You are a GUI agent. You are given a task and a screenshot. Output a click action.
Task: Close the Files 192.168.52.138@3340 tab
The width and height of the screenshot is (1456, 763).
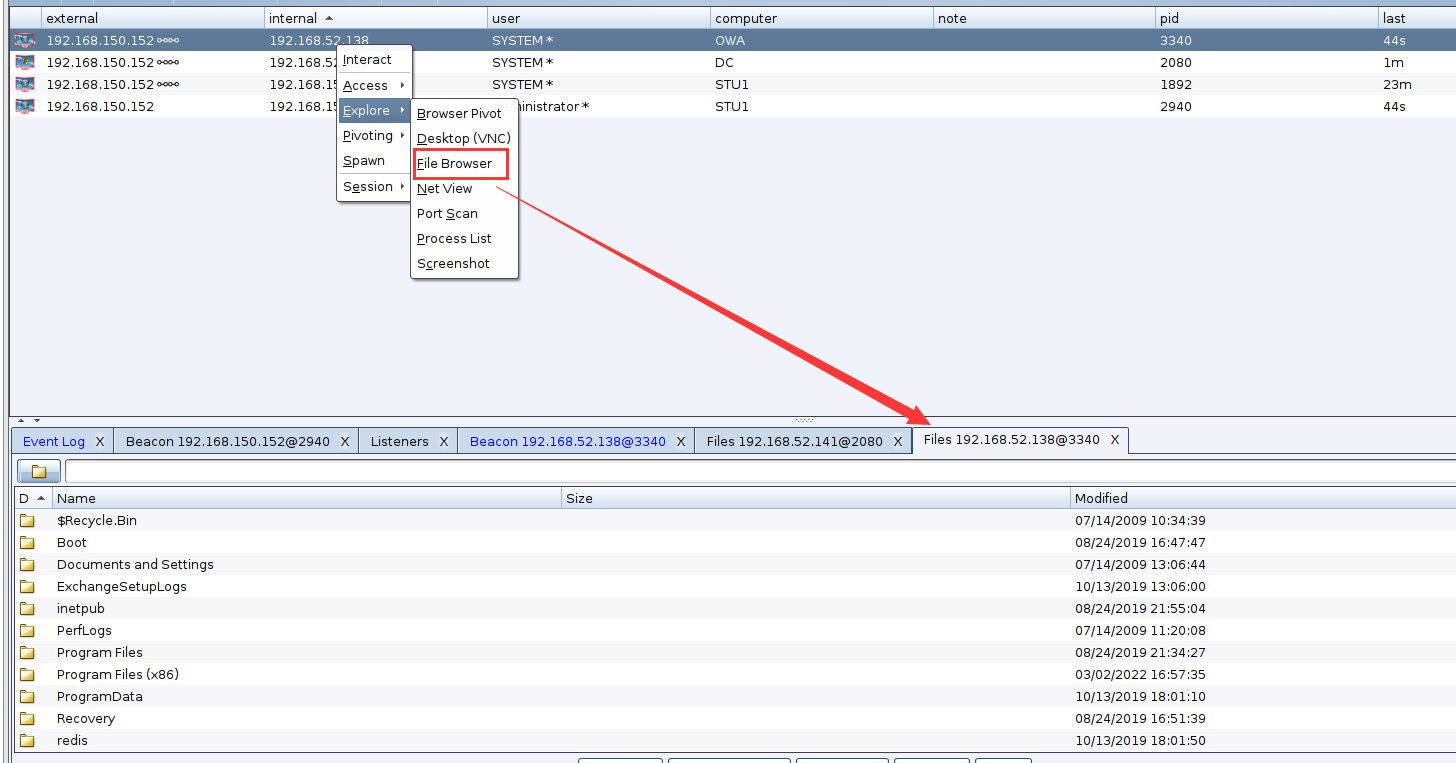(1115, 440)
